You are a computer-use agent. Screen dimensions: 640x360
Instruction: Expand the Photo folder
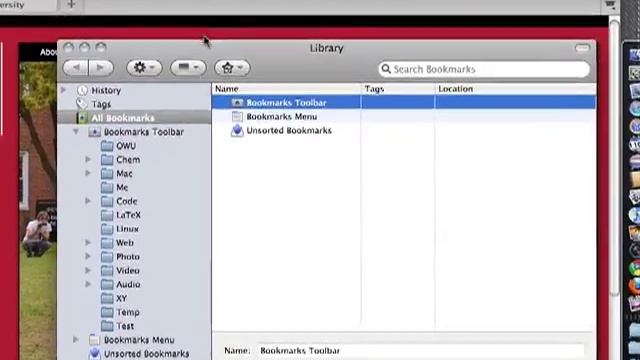click(88, 256)
